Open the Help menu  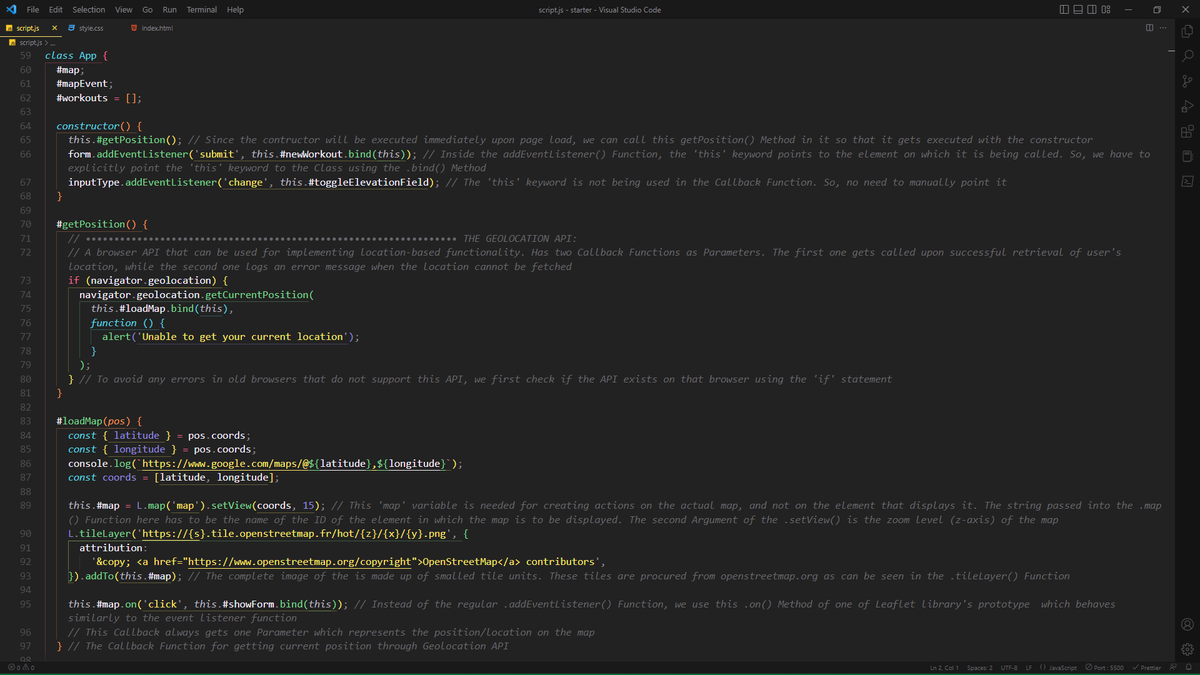236,10
